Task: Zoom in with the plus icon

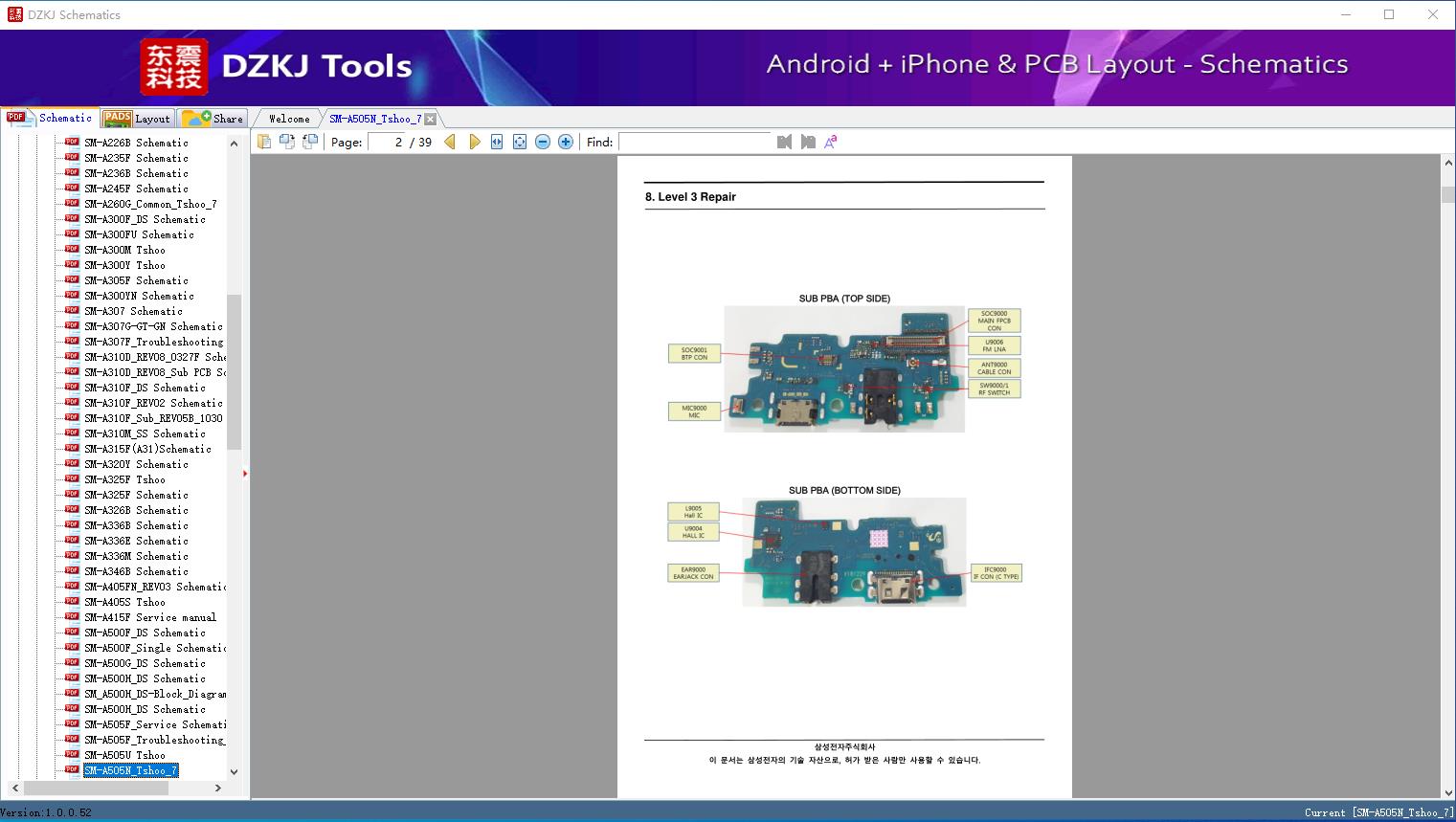Action: [x=566, y=142]
